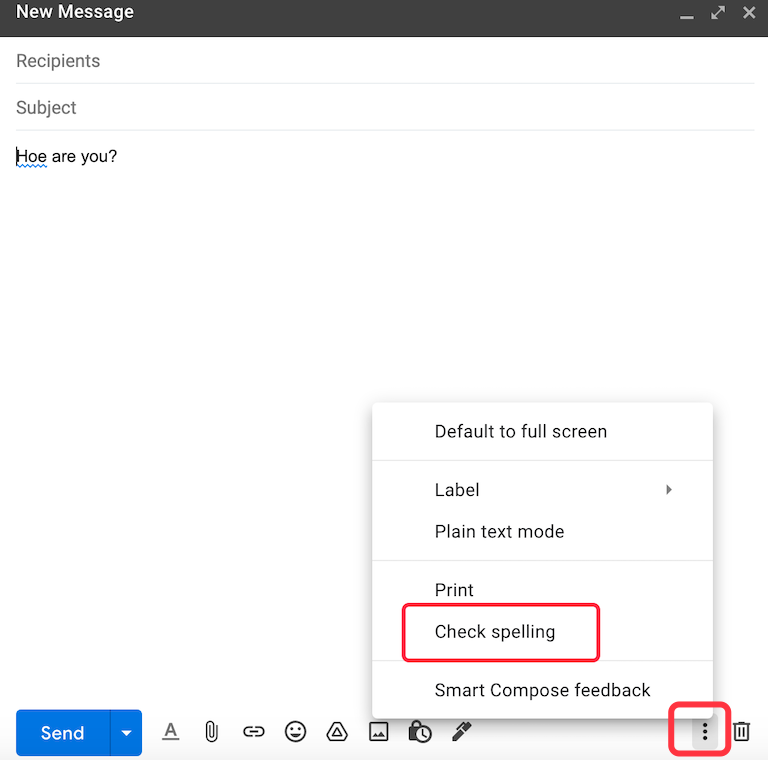Attach files with paperclip icon
The width and height of the screenshot is (768, 760).
pyautogui.click(x=212, y=732)
